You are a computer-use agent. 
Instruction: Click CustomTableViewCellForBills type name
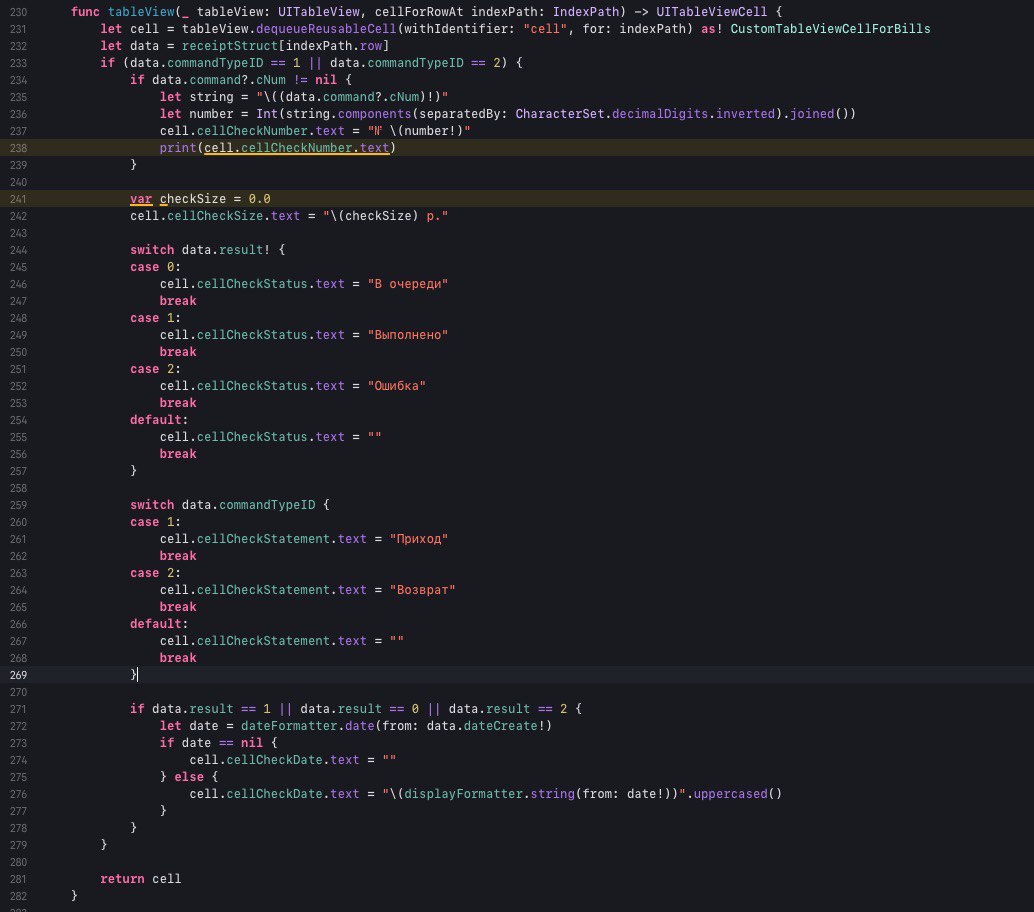pos(830,29)
